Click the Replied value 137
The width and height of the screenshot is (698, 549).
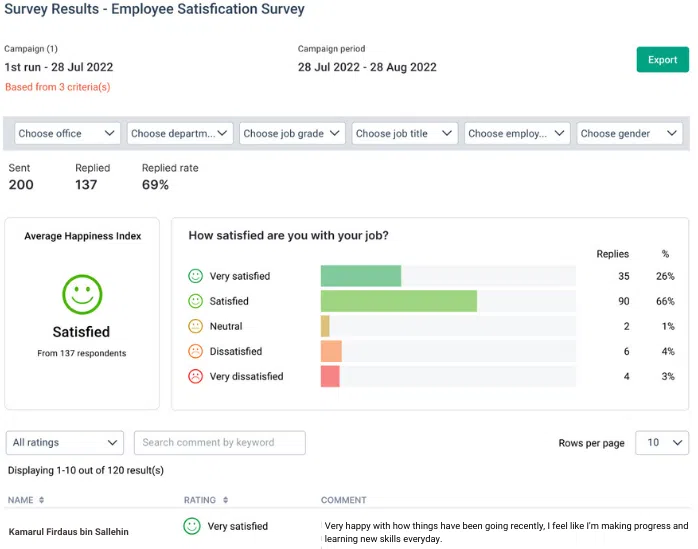pyautogui.click(x=86, y=185)
